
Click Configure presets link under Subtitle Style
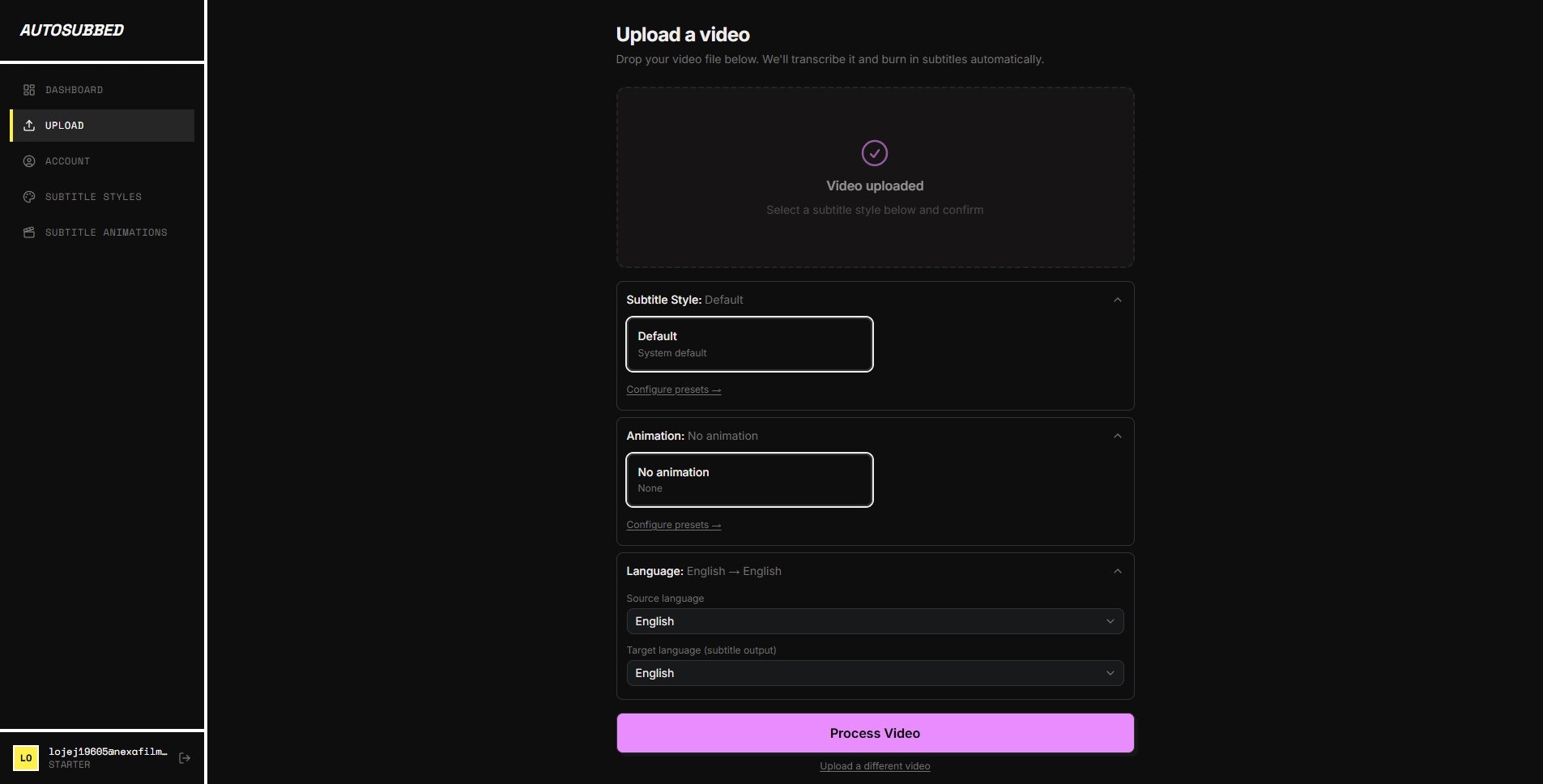674,390
